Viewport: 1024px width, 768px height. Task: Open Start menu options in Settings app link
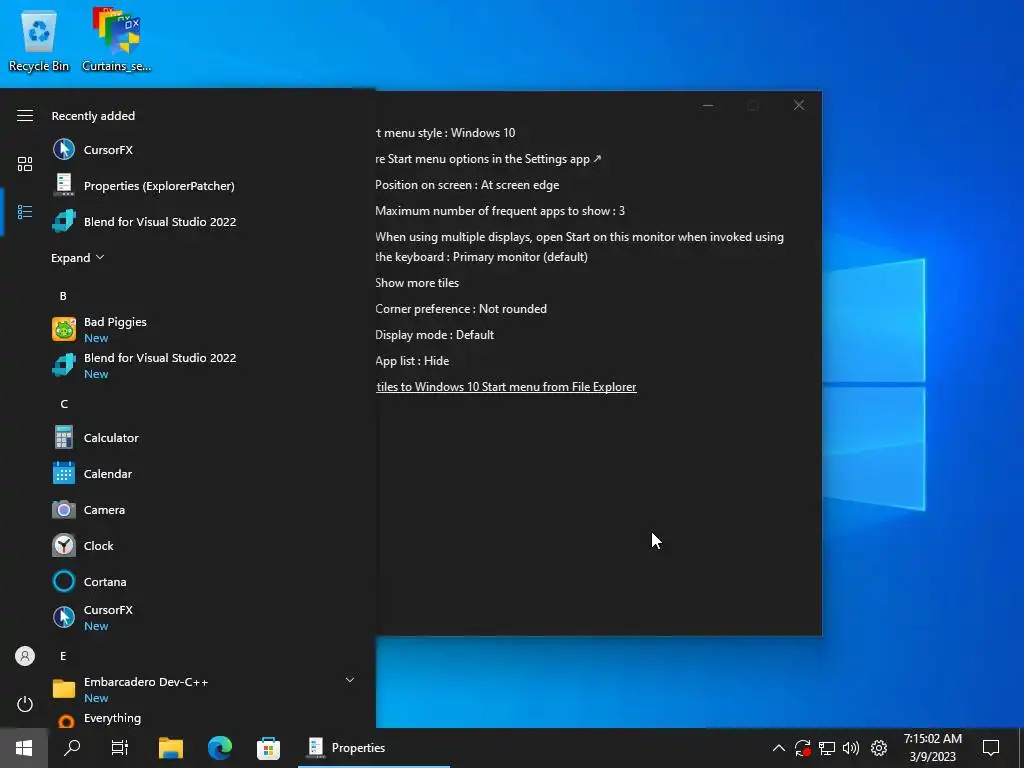(488, 159)
